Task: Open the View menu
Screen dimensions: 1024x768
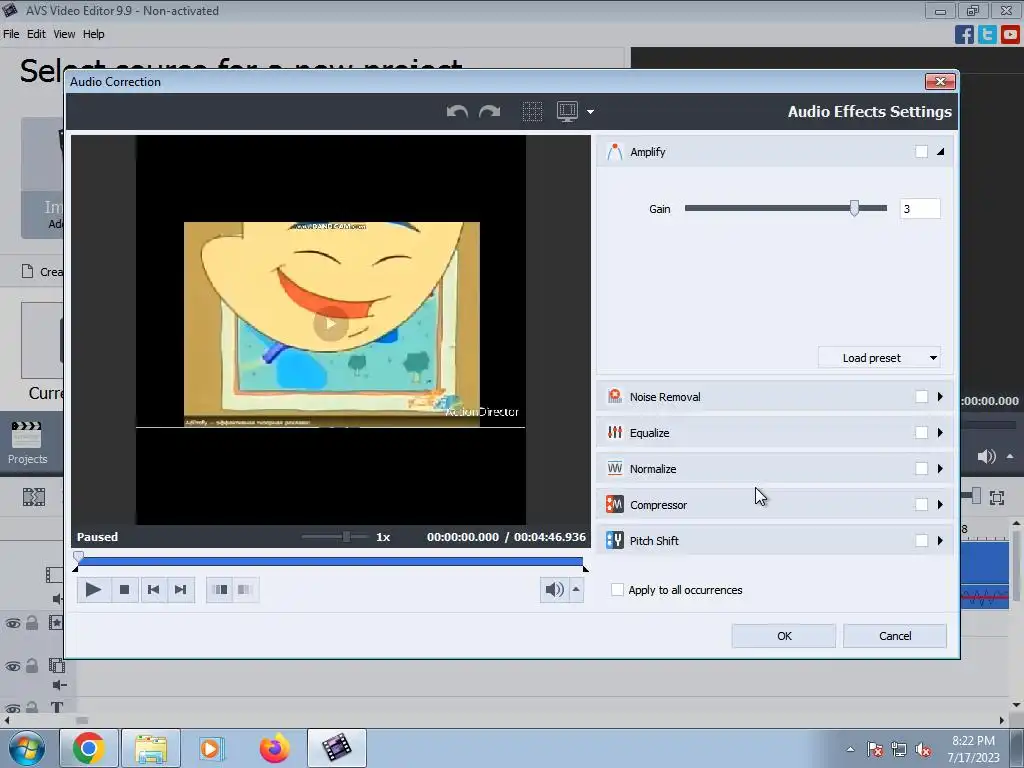Action: [x=64, y=34]
